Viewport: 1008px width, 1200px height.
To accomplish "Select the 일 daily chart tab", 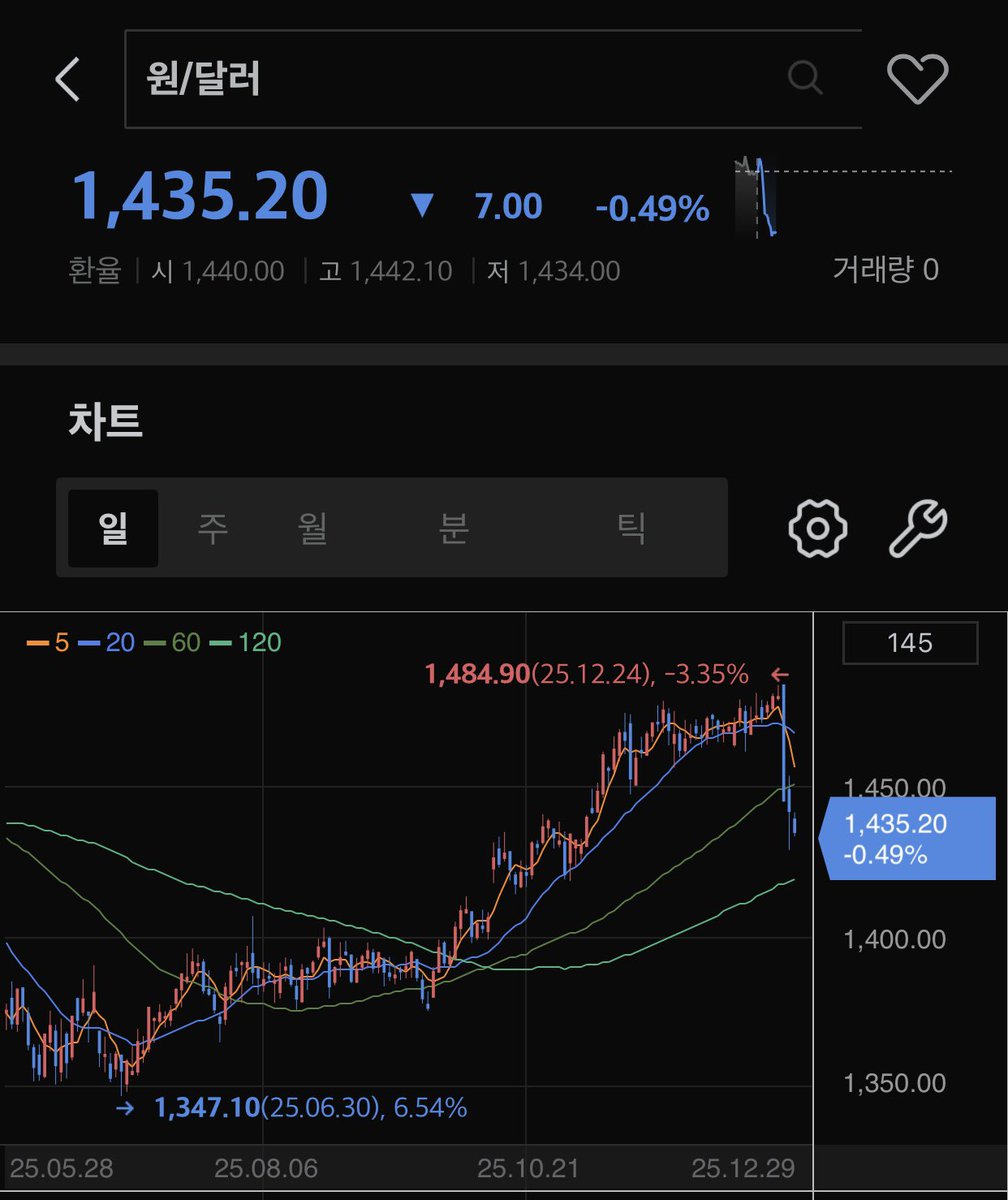I will point(113,528).
